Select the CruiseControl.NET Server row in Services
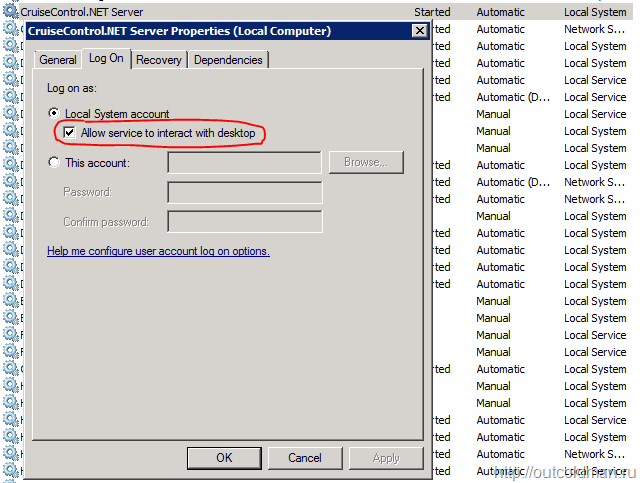644x483 pixels. click(325, 12)
